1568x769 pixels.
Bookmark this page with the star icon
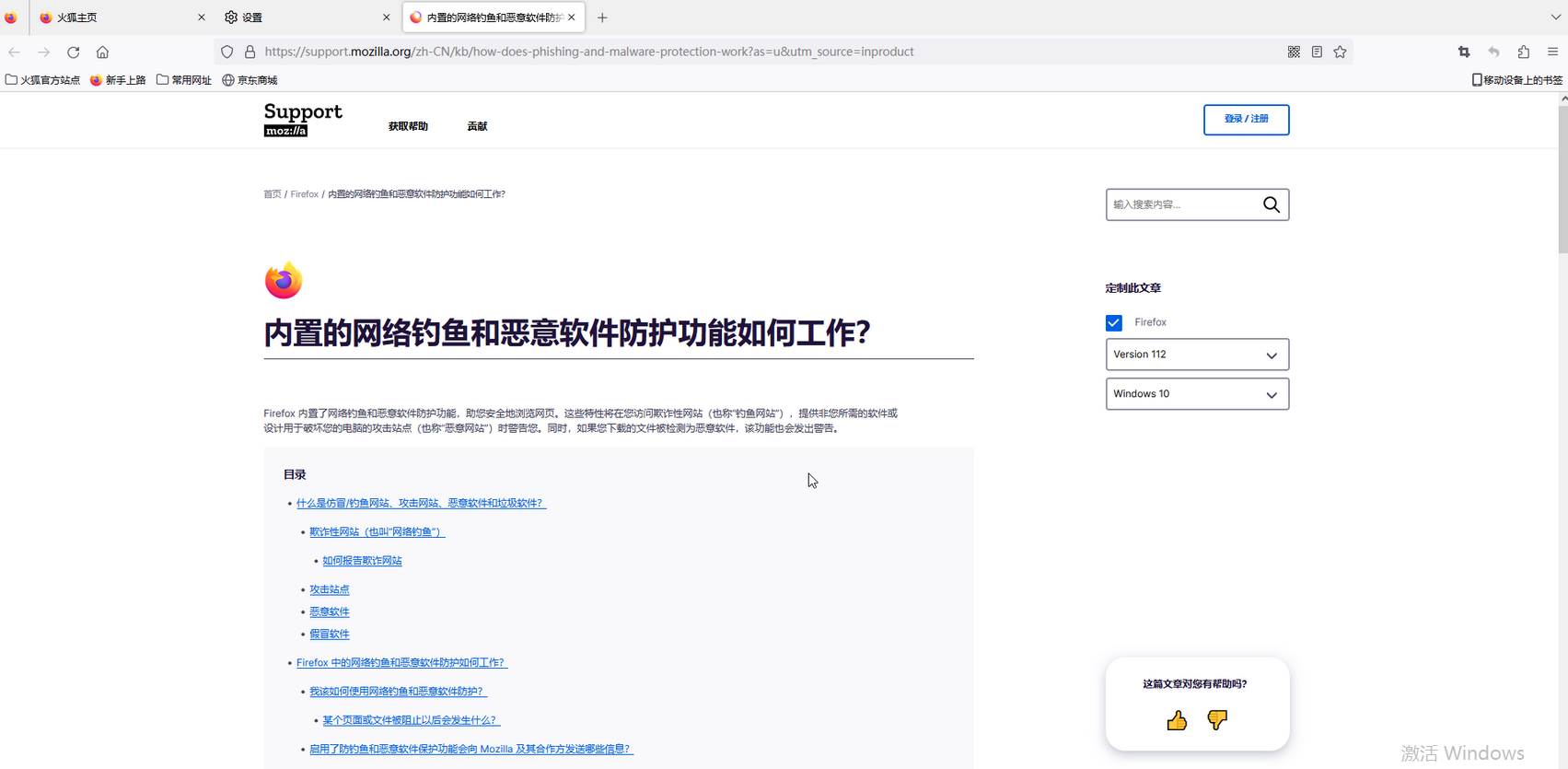tap(1341, 52)
